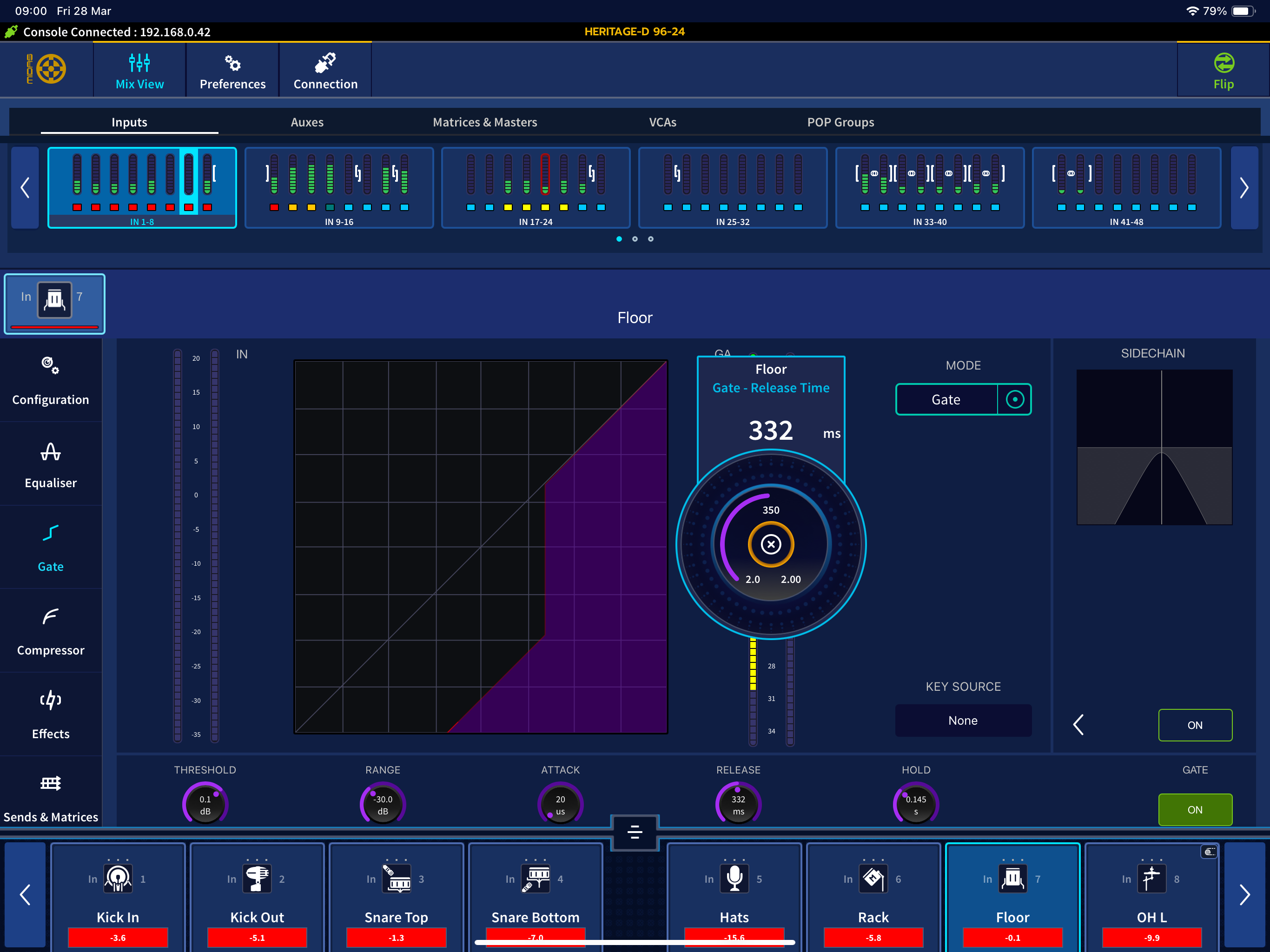Image resolution: width=1270 pixels, height=952 pixels.
Task: Switch to the VCAs tab
Action: pos(662,122)
